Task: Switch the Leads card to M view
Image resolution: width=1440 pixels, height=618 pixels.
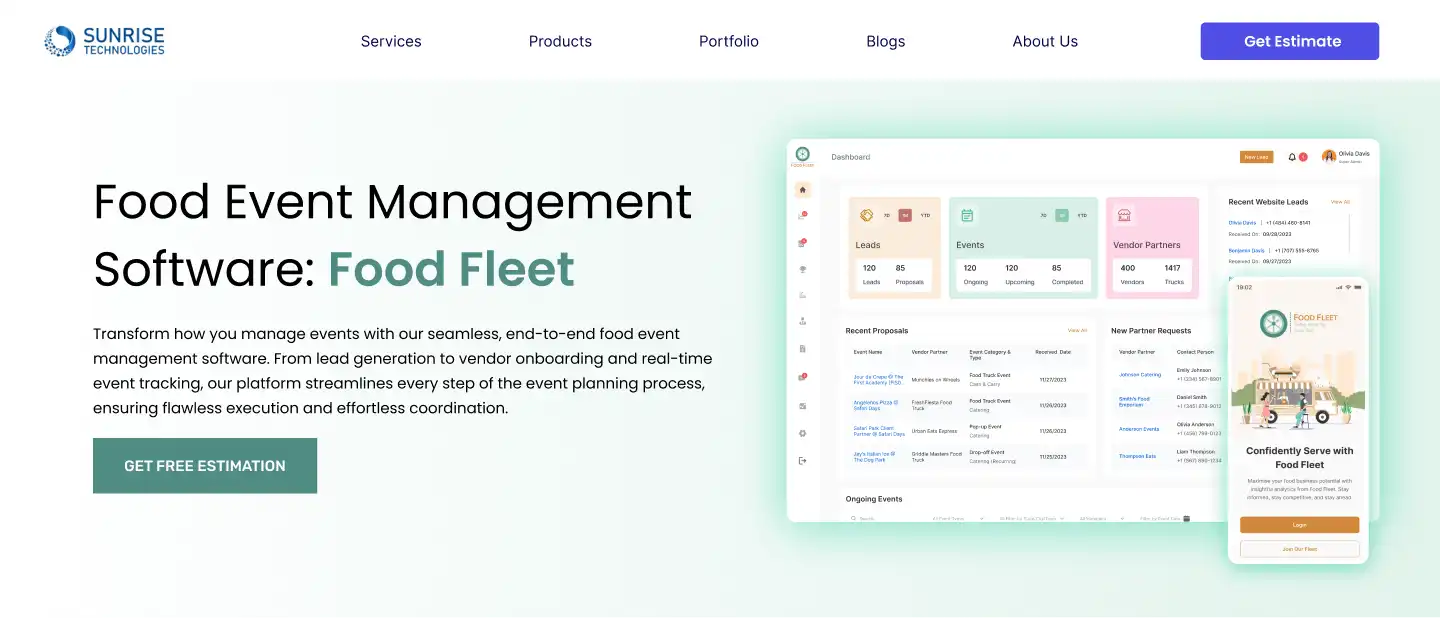Action: pos(905,215)
